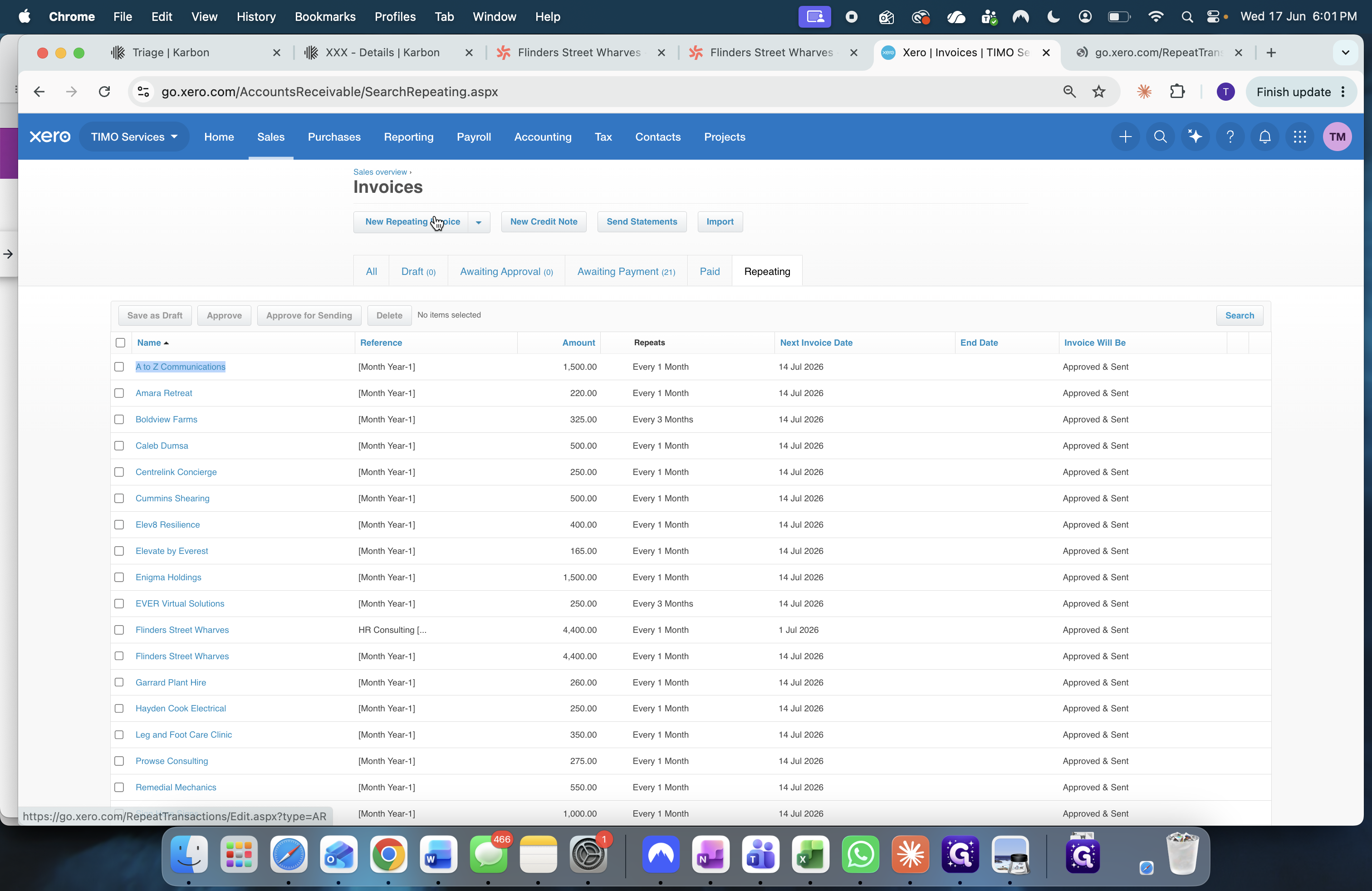The image size is (1372, 891).
Task: Click the Approve for Sending button
Action: (x=309, y=315)
